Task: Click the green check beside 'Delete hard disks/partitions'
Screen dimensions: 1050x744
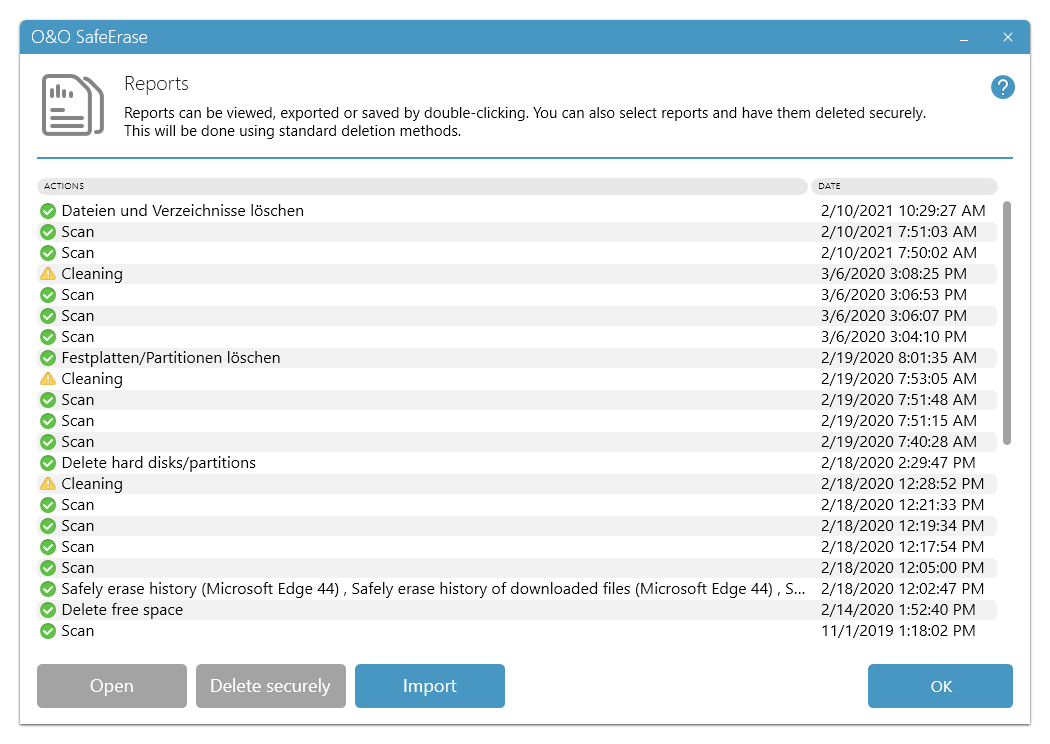Action: pos(47,462)
